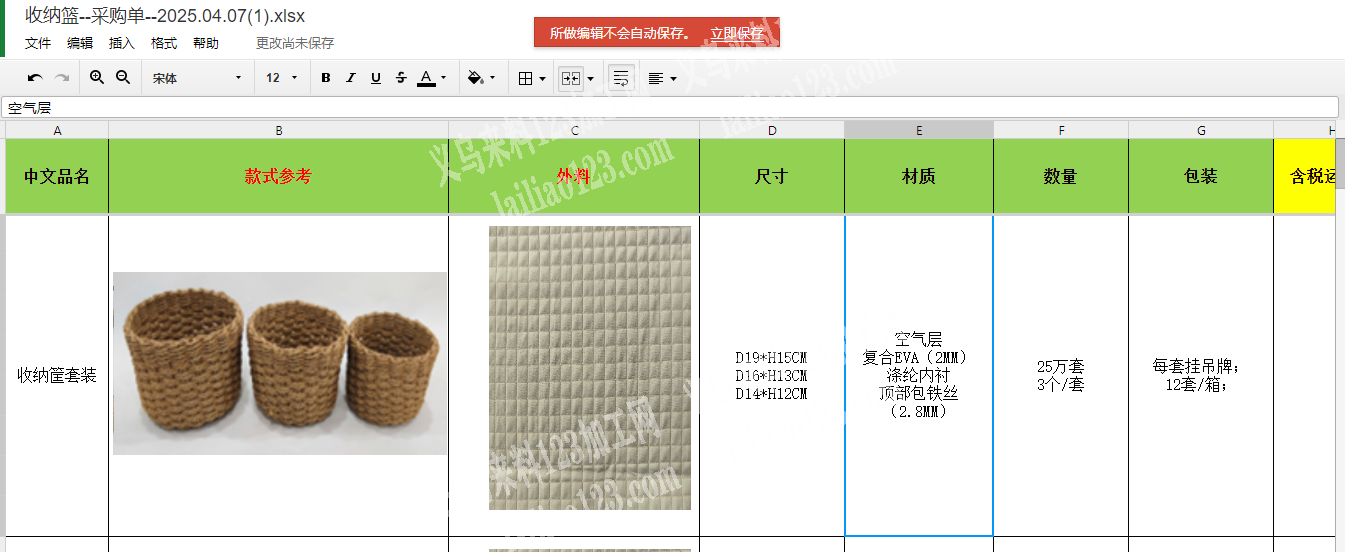Viewport: 1345px width, 552px height.
Task: Click the 更改尚未保存 status text
Action: (x=295, y=43)
